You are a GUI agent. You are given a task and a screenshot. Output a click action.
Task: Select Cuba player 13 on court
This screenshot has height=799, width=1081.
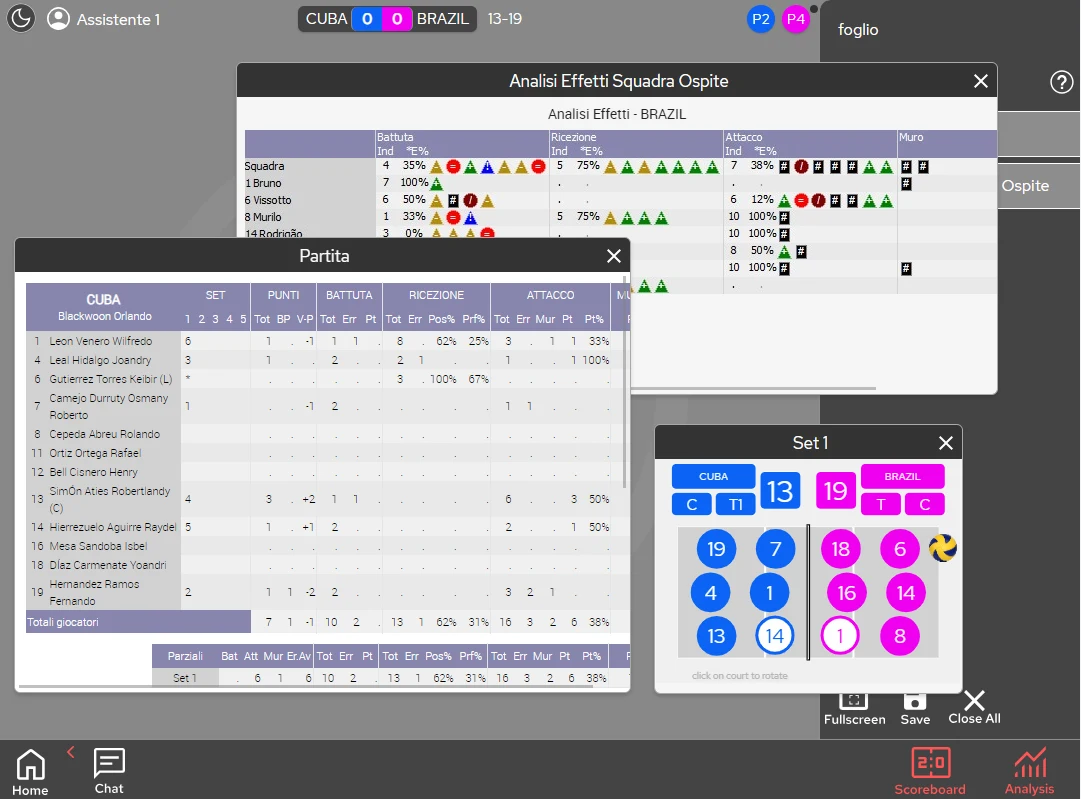coord(716,636)
